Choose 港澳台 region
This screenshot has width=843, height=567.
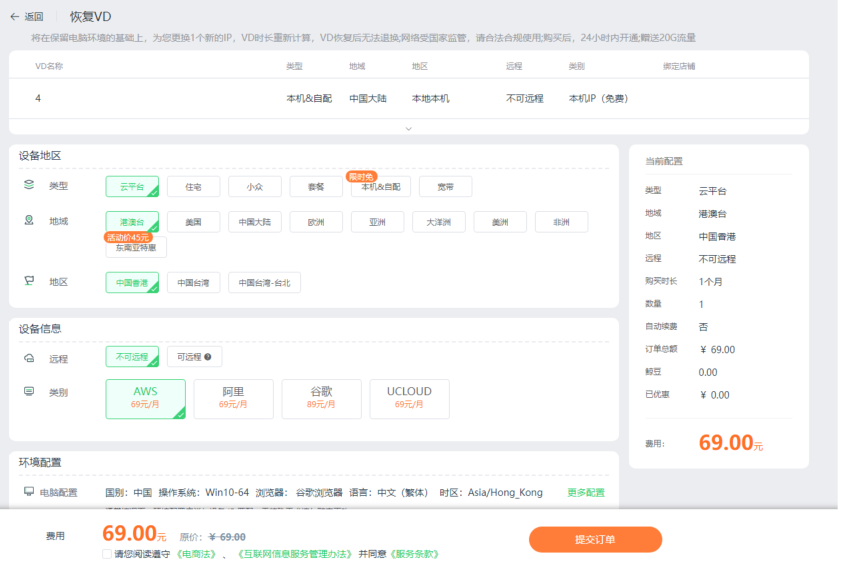(x=132, y=222)
